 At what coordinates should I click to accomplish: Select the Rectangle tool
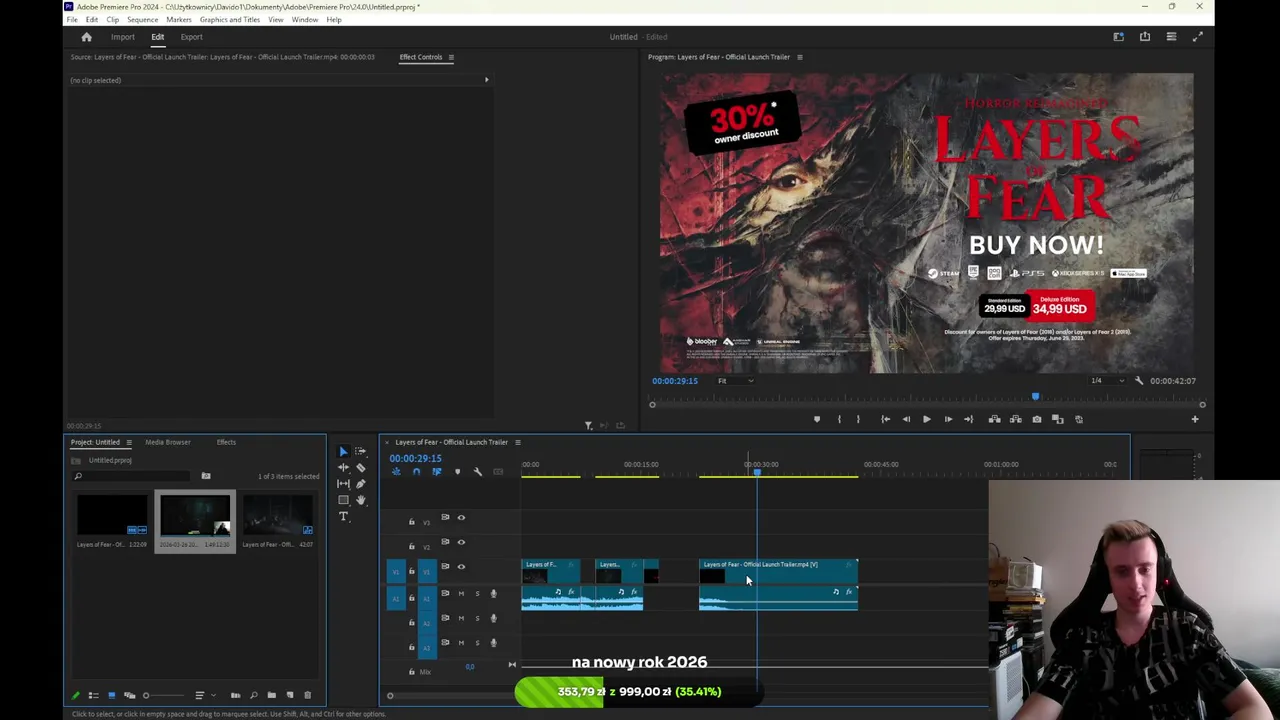[x=343, y=500]
